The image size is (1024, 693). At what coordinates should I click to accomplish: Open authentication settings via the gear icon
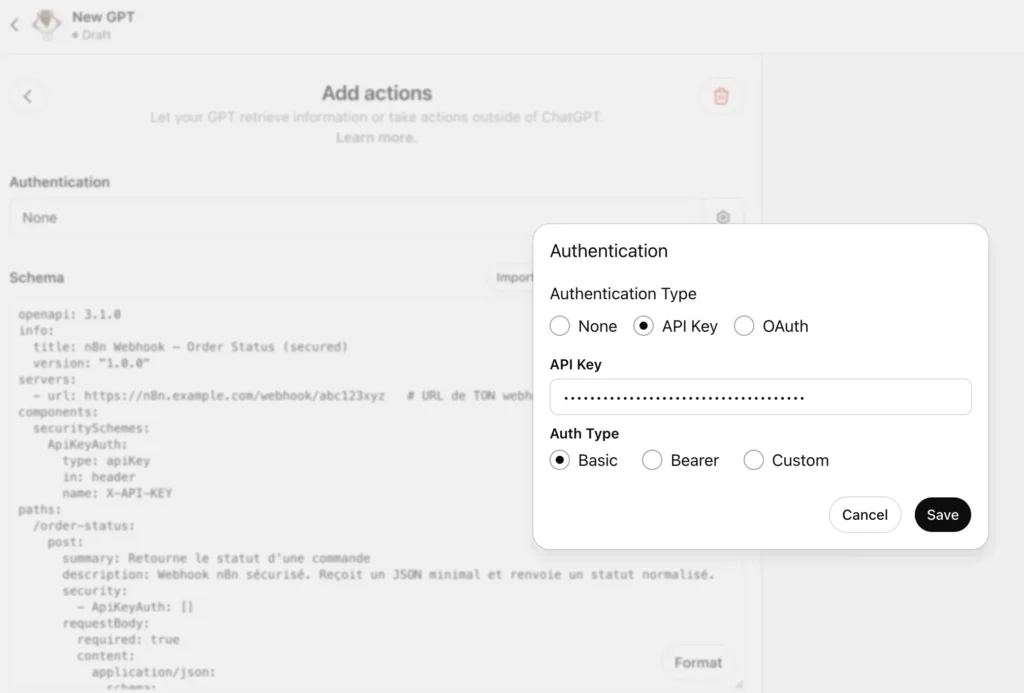click(x=723, y=217)
